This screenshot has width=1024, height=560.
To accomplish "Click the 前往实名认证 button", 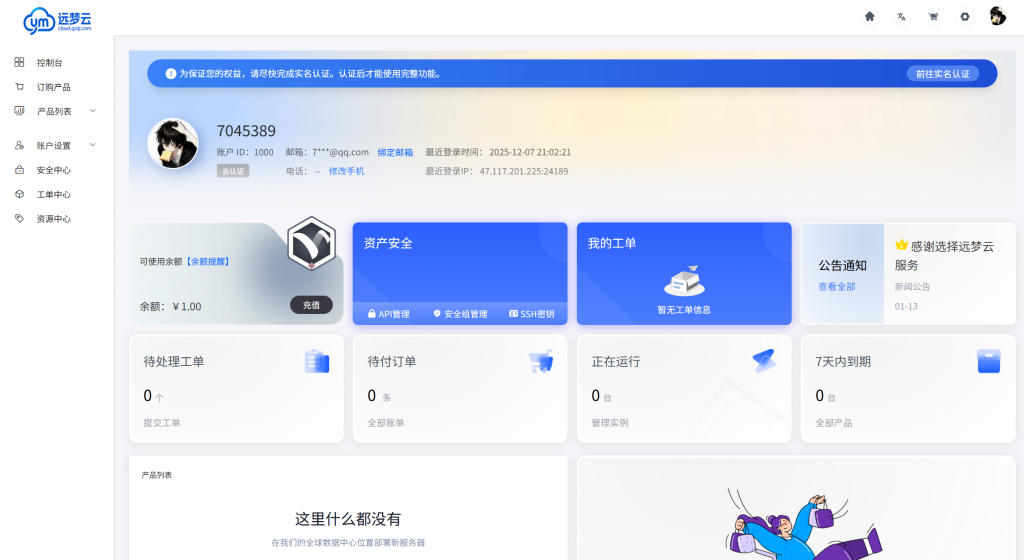I will coord(942,74).
